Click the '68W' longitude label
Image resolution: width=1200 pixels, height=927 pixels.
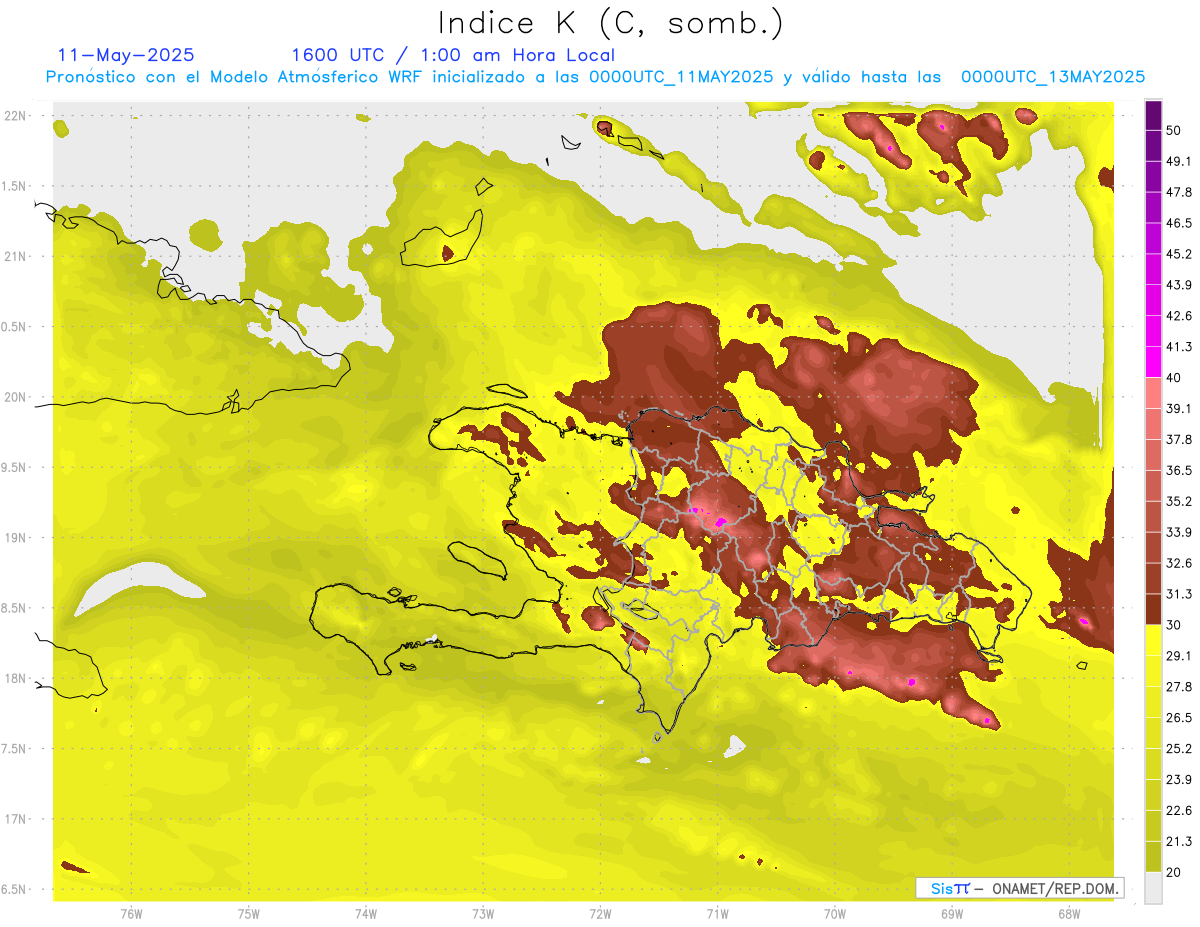pyautogui.click(x=1069, y=914)
